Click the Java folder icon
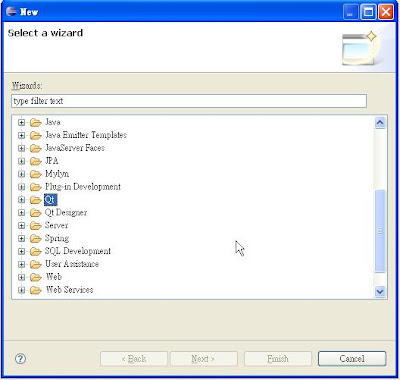Viewport: 400px width, 380px height. (x=35, y=123)
